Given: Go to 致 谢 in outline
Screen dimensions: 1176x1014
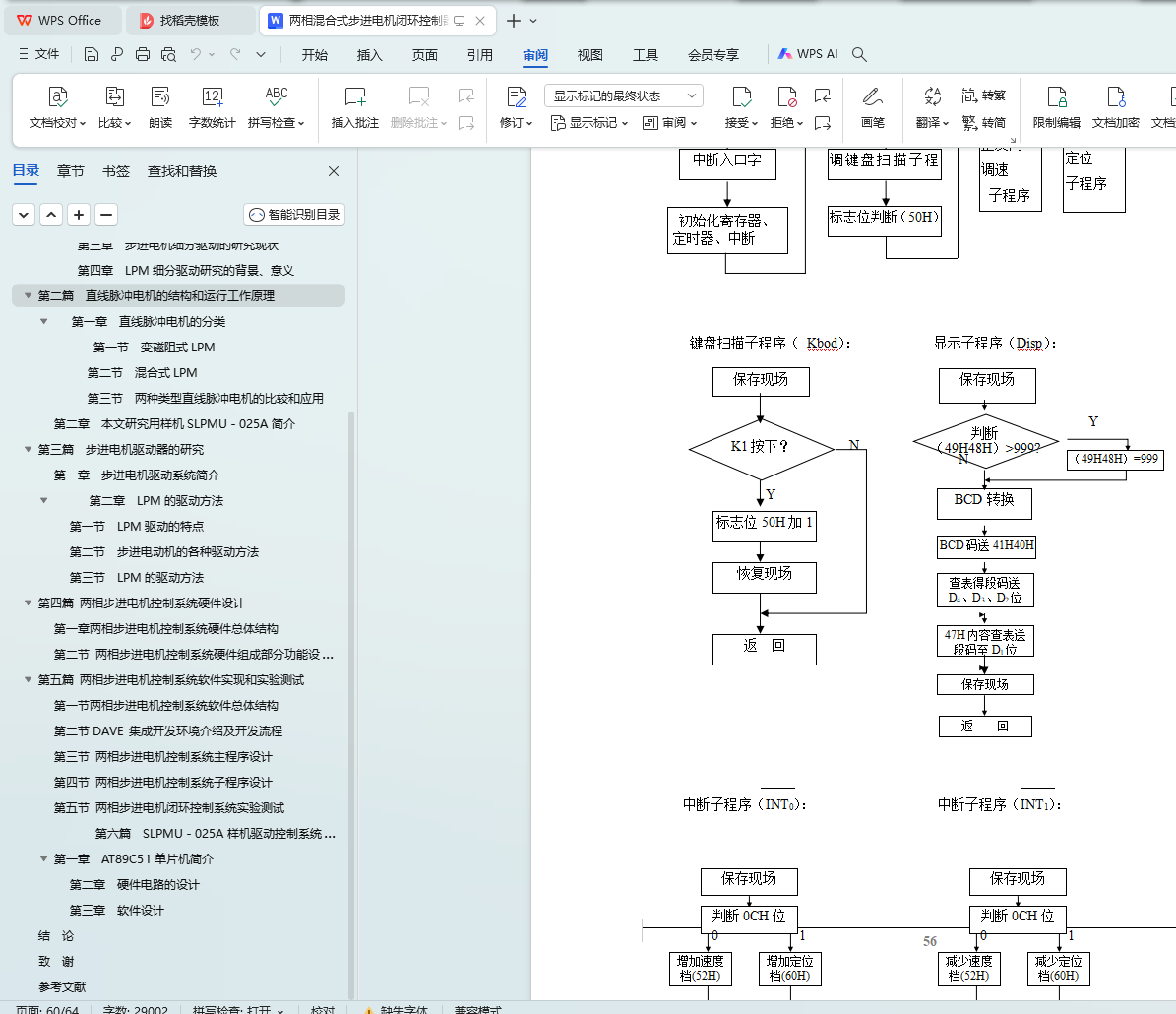Looking at the screenshot, I should 56,962.
